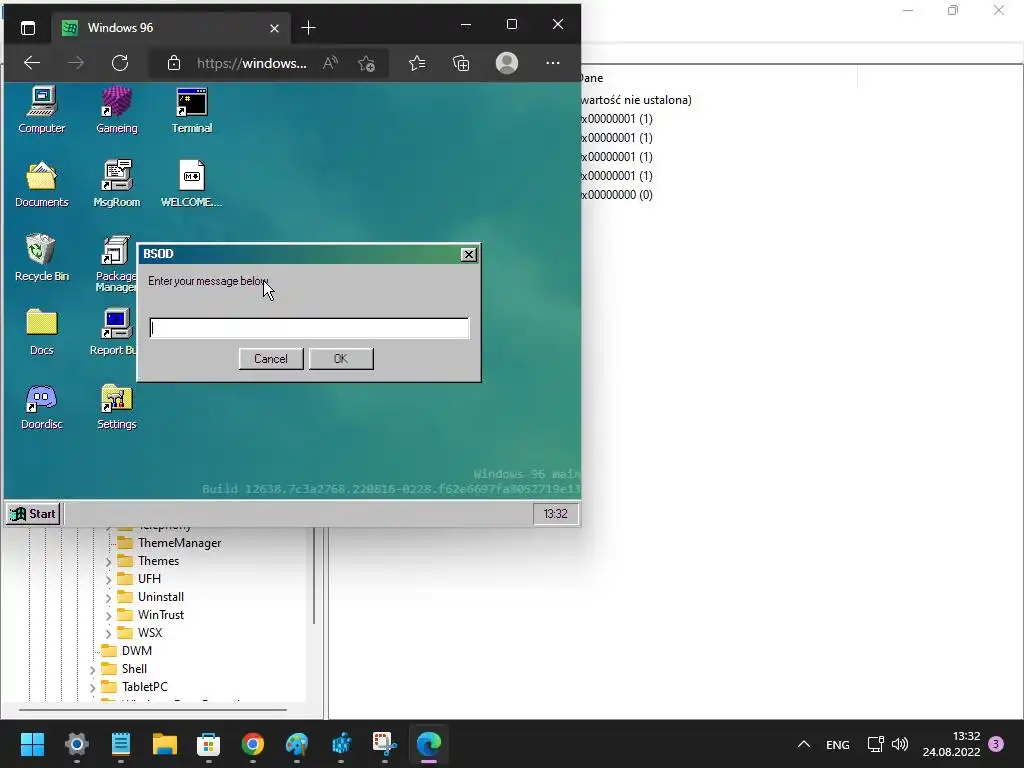
Task: Open the Recycle Bin icon
Action: pyautogui.click(x=42, y=258)
